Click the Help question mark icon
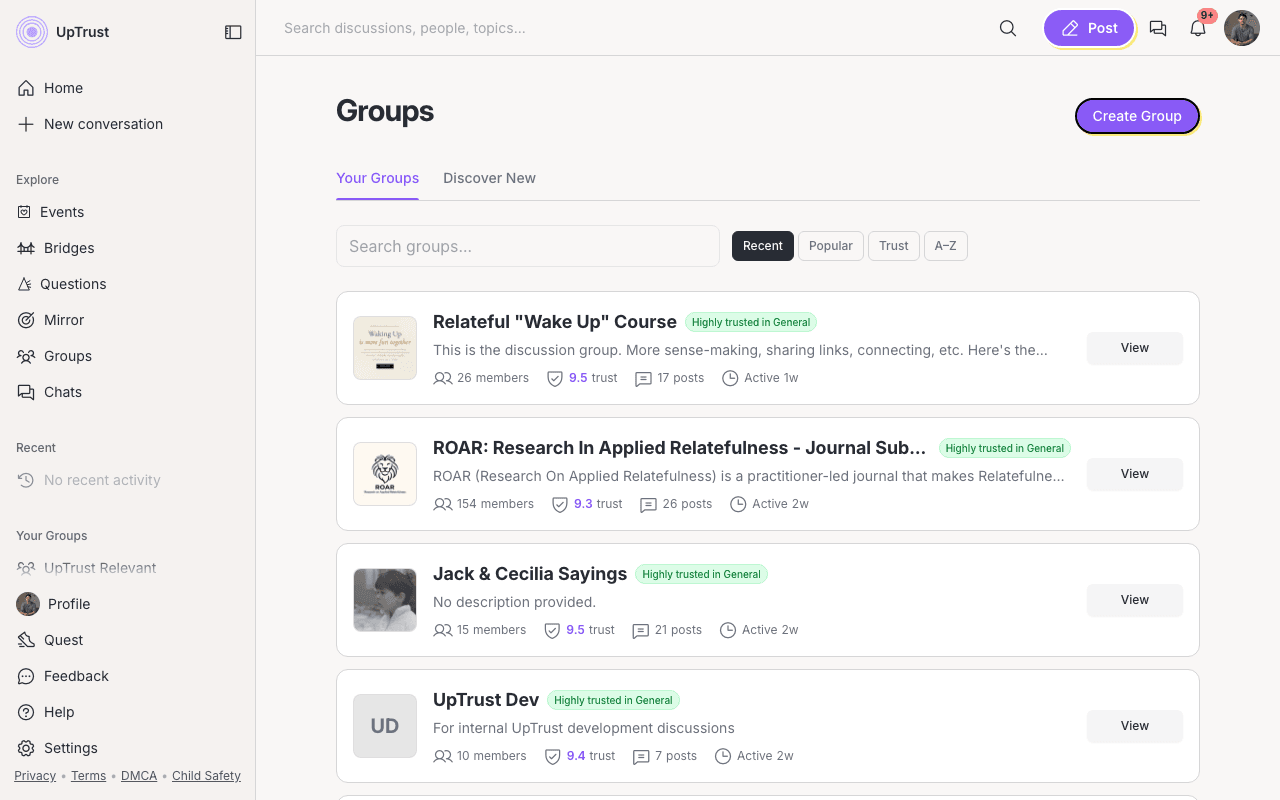1280x800 pixels. click(26, 712)
